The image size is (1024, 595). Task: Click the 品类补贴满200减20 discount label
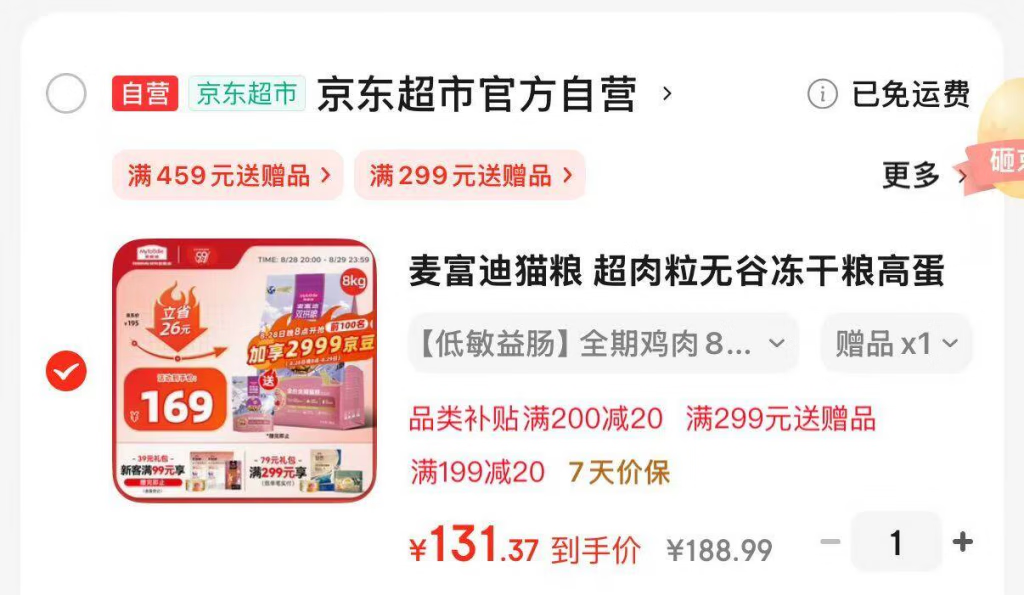click(536, 419)
